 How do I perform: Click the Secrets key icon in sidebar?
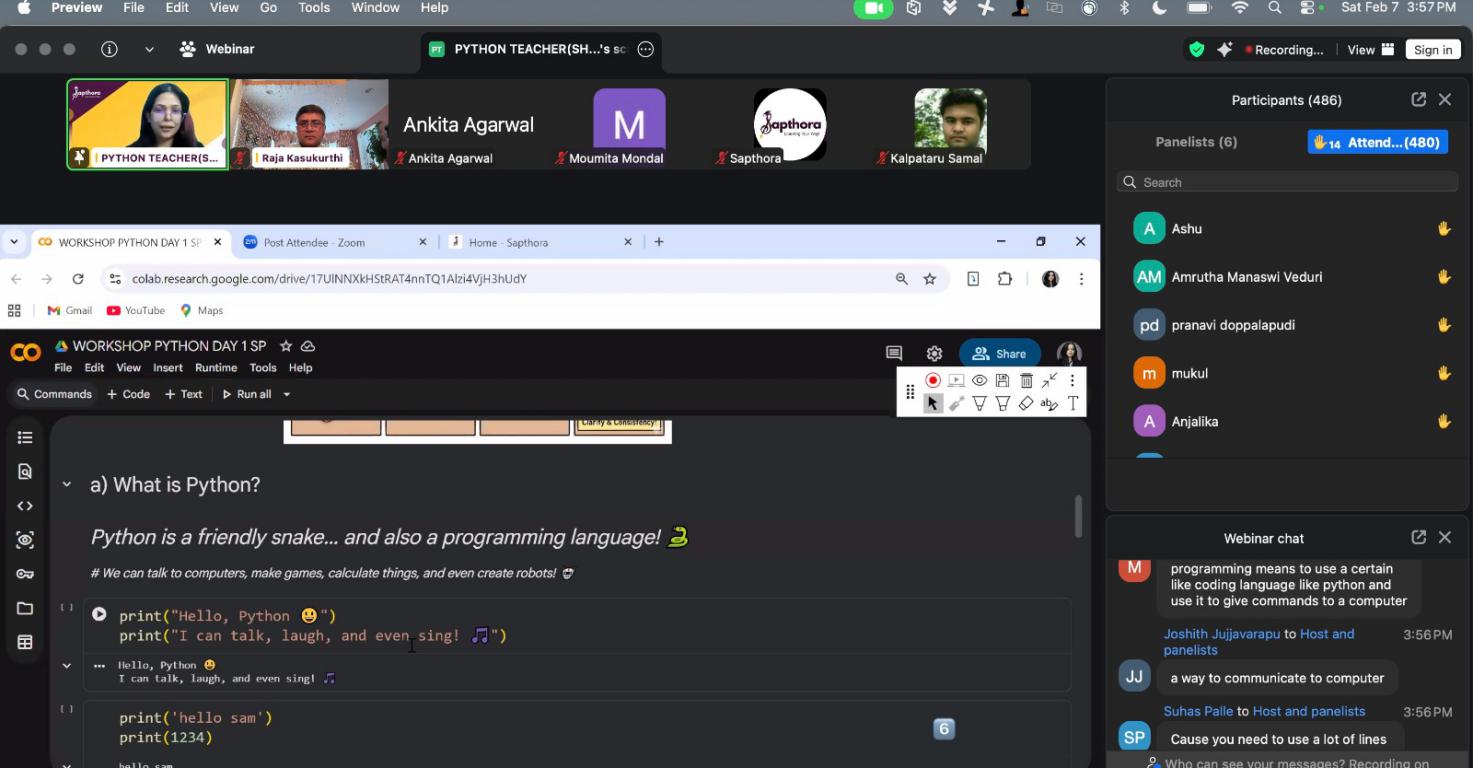[25, 574]
